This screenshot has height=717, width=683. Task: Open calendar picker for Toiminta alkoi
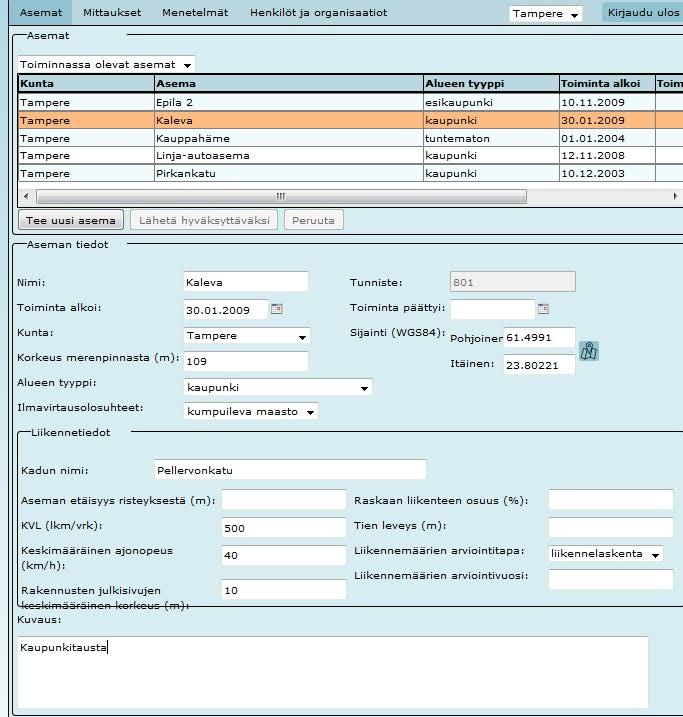pos(277,309)
